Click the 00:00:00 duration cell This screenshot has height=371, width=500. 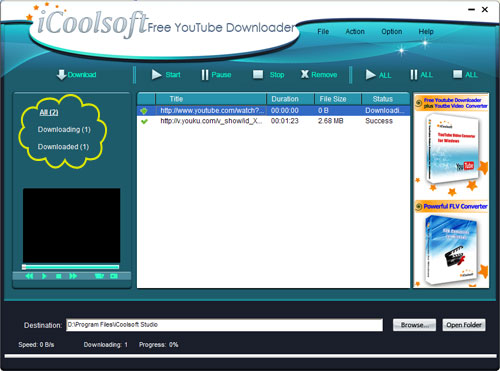(x=285, y=111)
